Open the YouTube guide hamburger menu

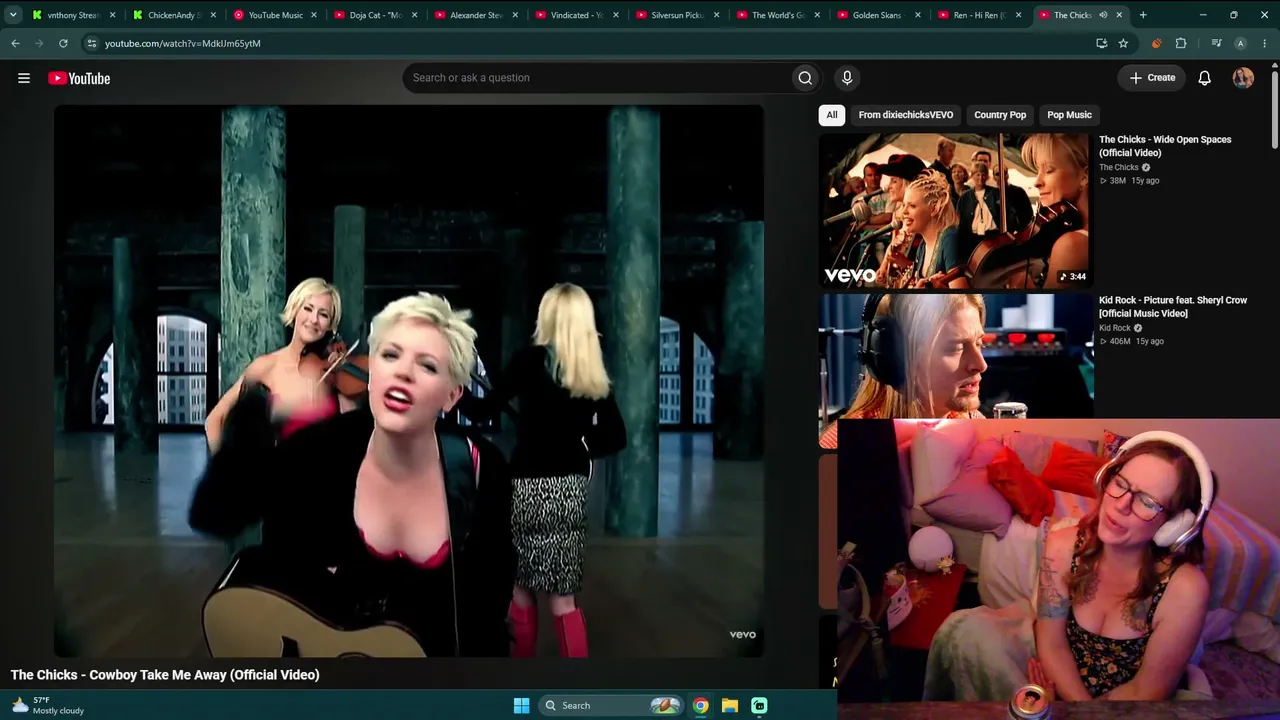tap(24, 78)
